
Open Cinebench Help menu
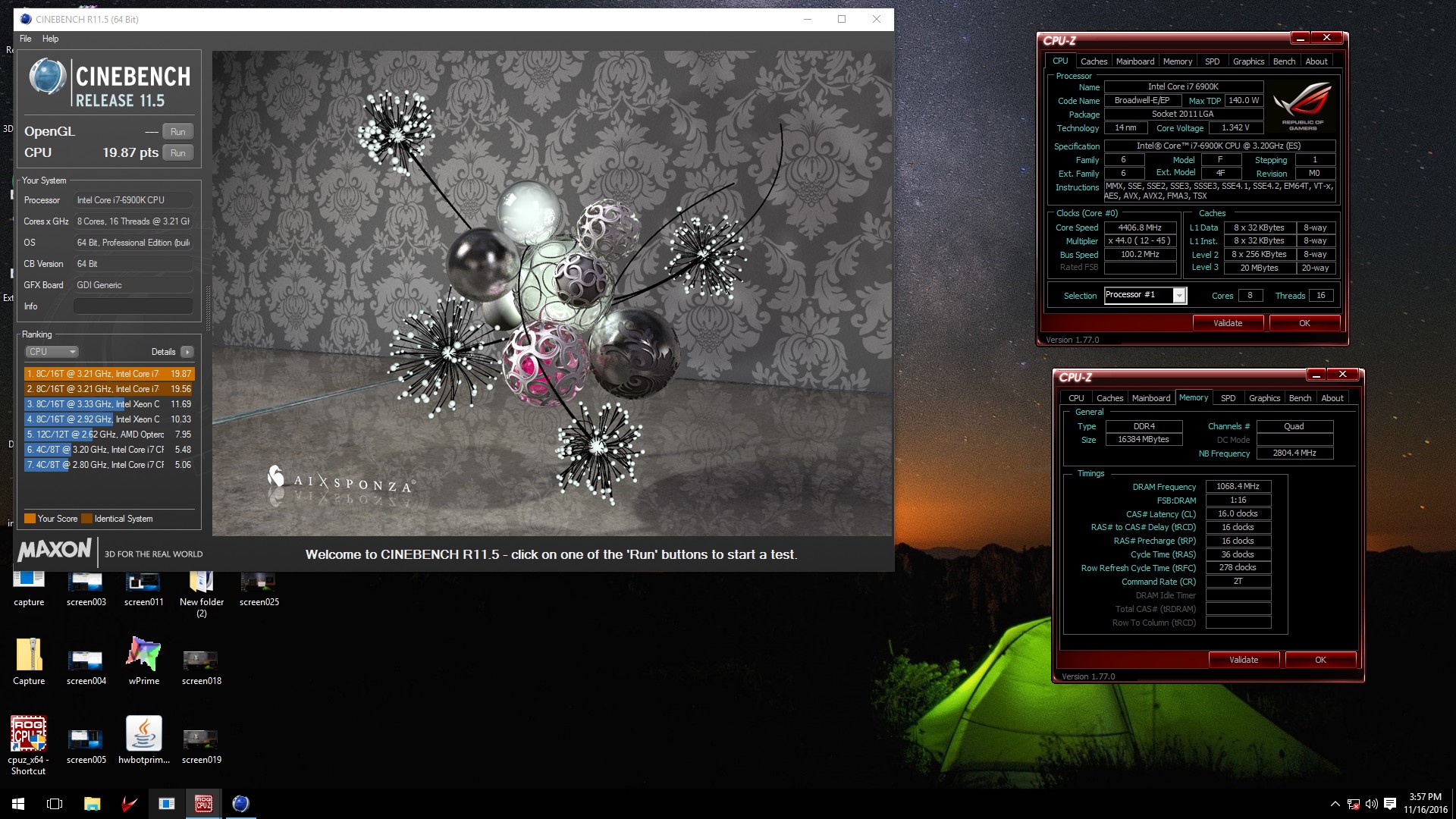click(x=50, y=39)
